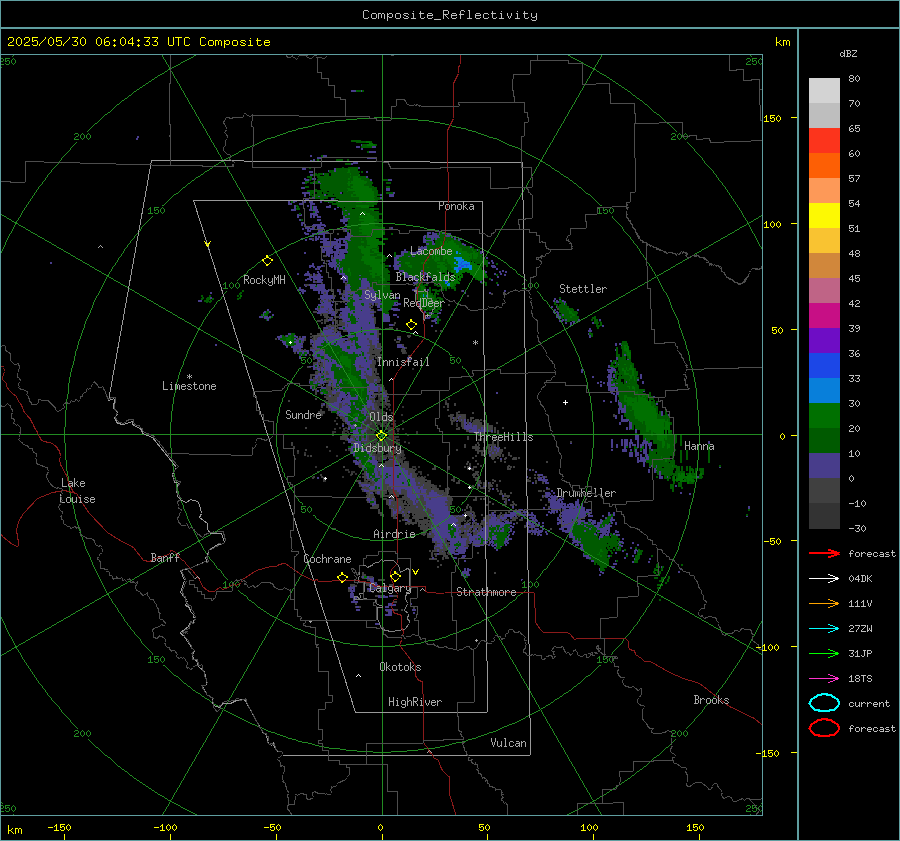The height and width of the screenshot is (841, 900).
Task: Pick the magenta 39-42 dBZ swatch
Action: (x=824, y=316)
